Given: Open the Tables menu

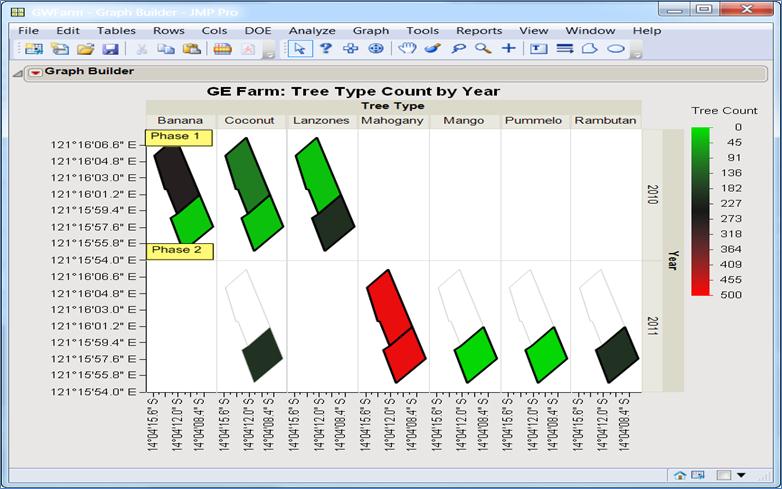Looking at the screenshot, I should tap(116, 30).
